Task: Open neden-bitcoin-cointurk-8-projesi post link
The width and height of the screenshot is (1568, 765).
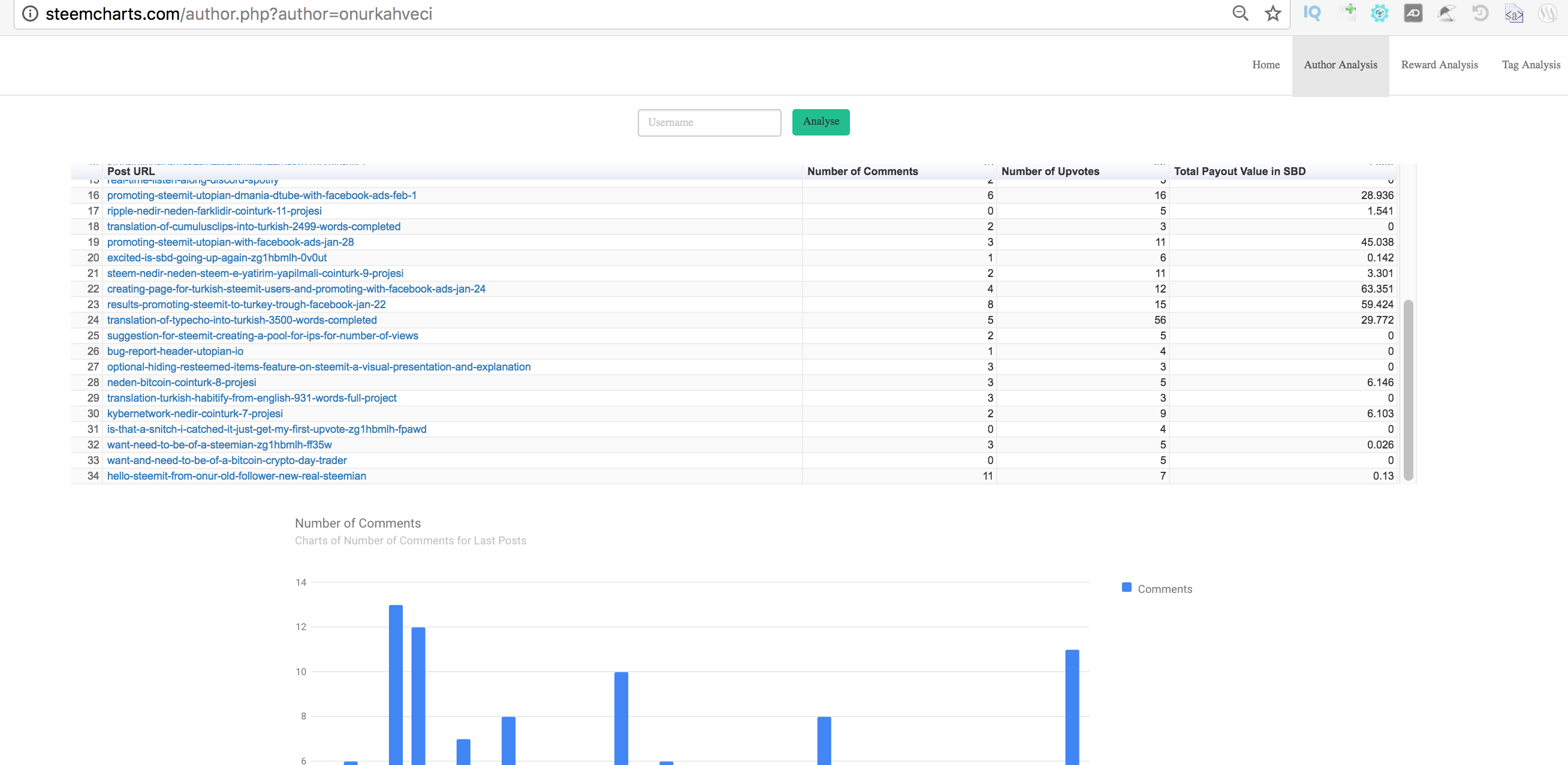Action: tap(182, 382)
